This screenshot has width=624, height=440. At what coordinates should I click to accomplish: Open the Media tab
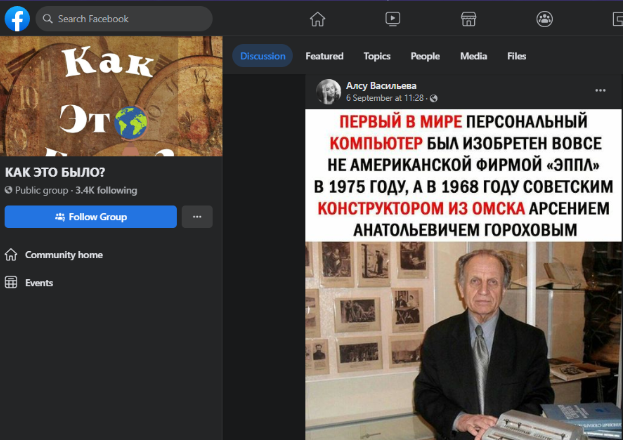pos(474,56)
